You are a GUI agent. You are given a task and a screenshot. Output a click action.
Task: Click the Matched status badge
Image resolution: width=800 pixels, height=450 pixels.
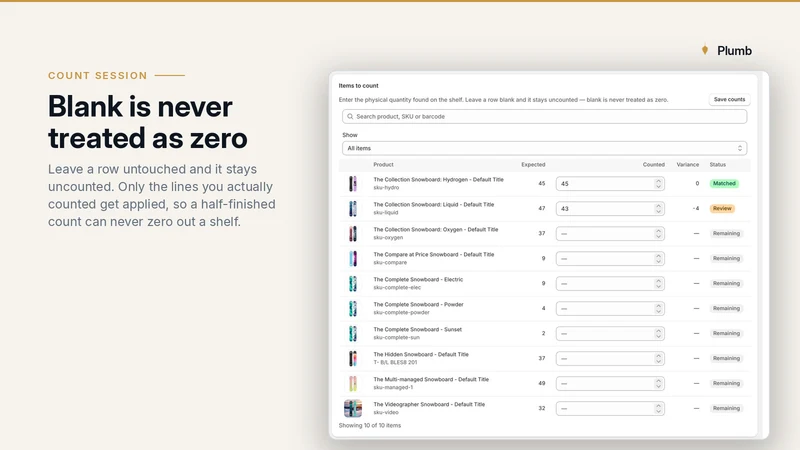pos(724,184)
